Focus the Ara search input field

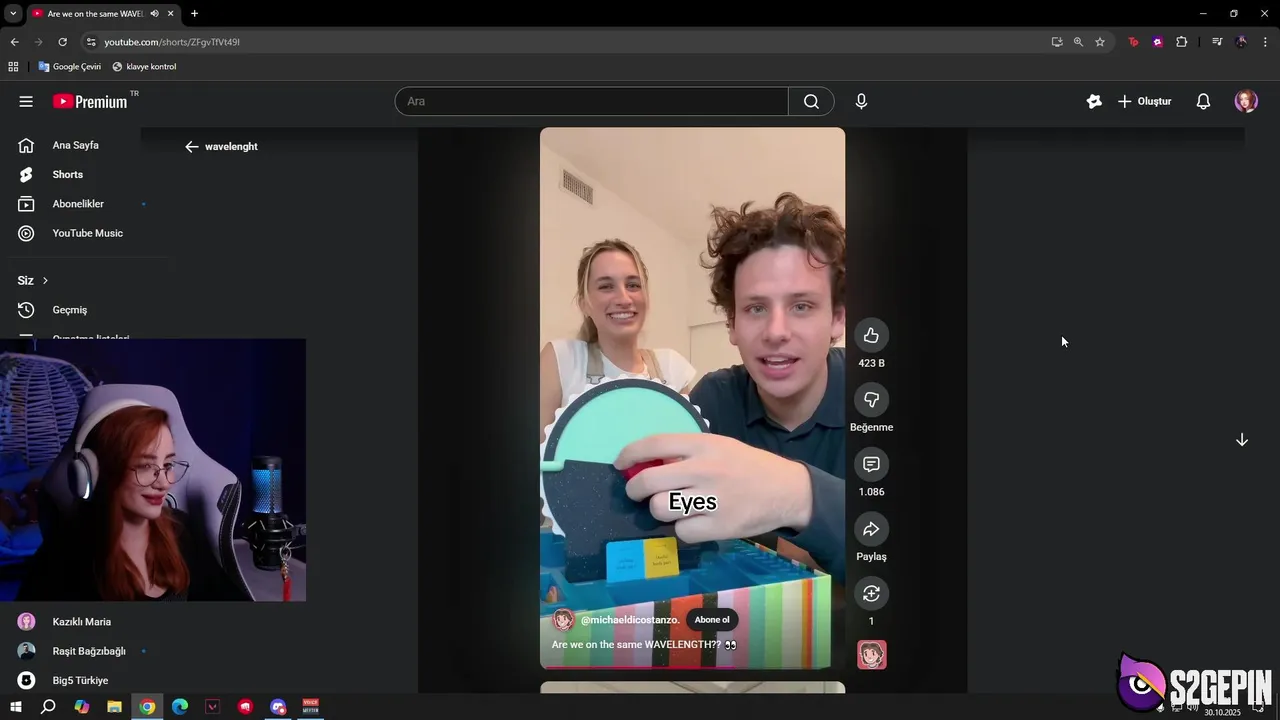click(x=592, y=101)
